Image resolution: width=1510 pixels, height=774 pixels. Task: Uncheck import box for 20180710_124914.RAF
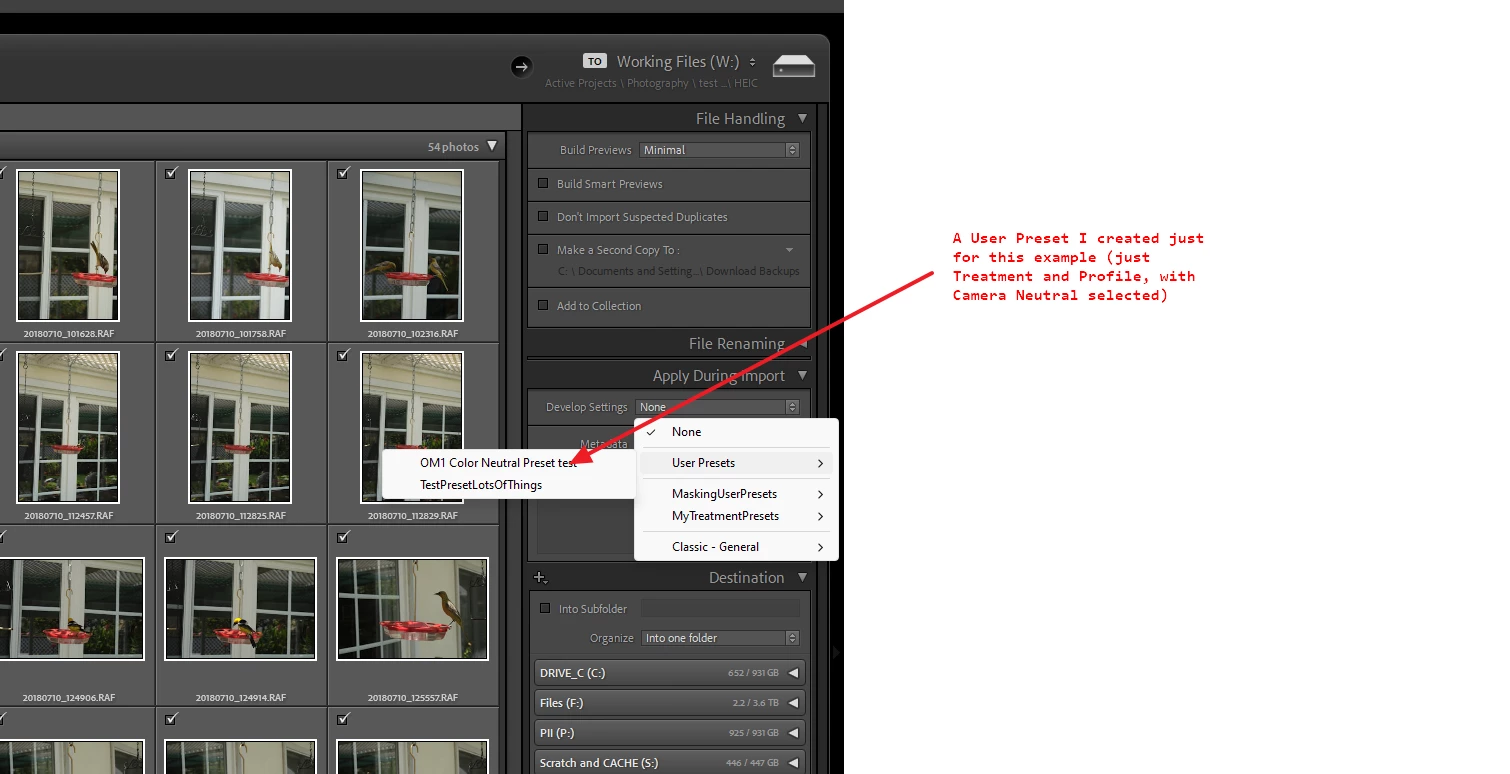(172, 537)
